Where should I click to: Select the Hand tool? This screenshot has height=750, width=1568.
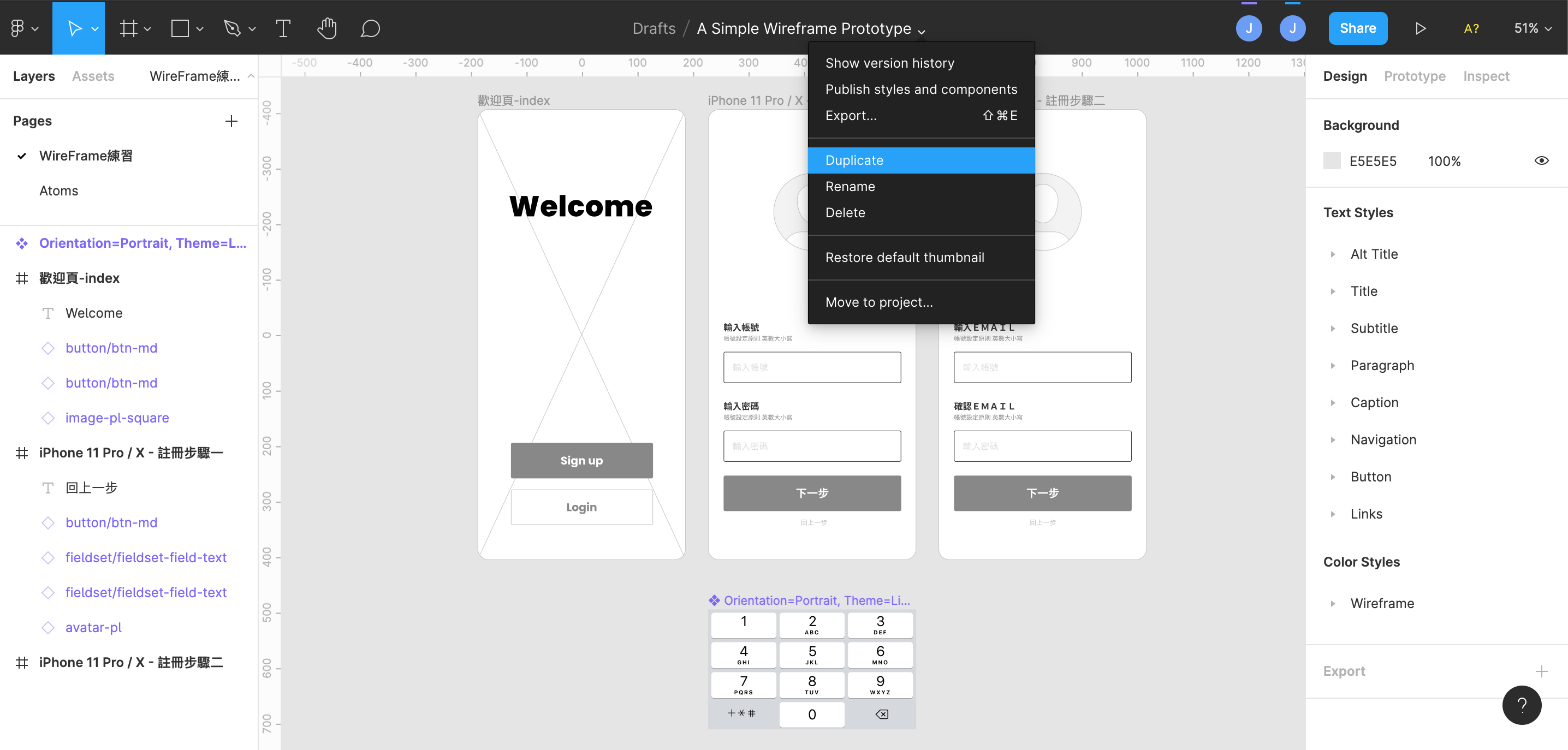click(x=327, y=28)
